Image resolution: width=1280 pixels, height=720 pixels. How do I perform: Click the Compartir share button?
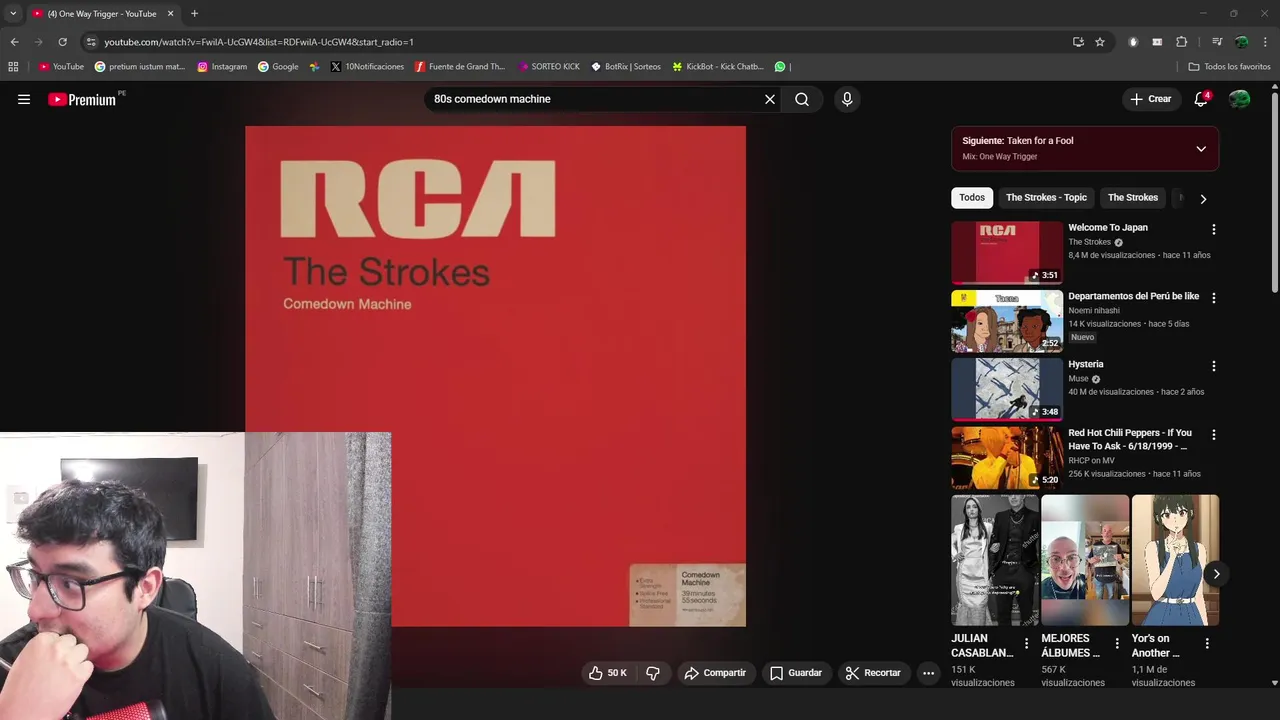point(715,673)
